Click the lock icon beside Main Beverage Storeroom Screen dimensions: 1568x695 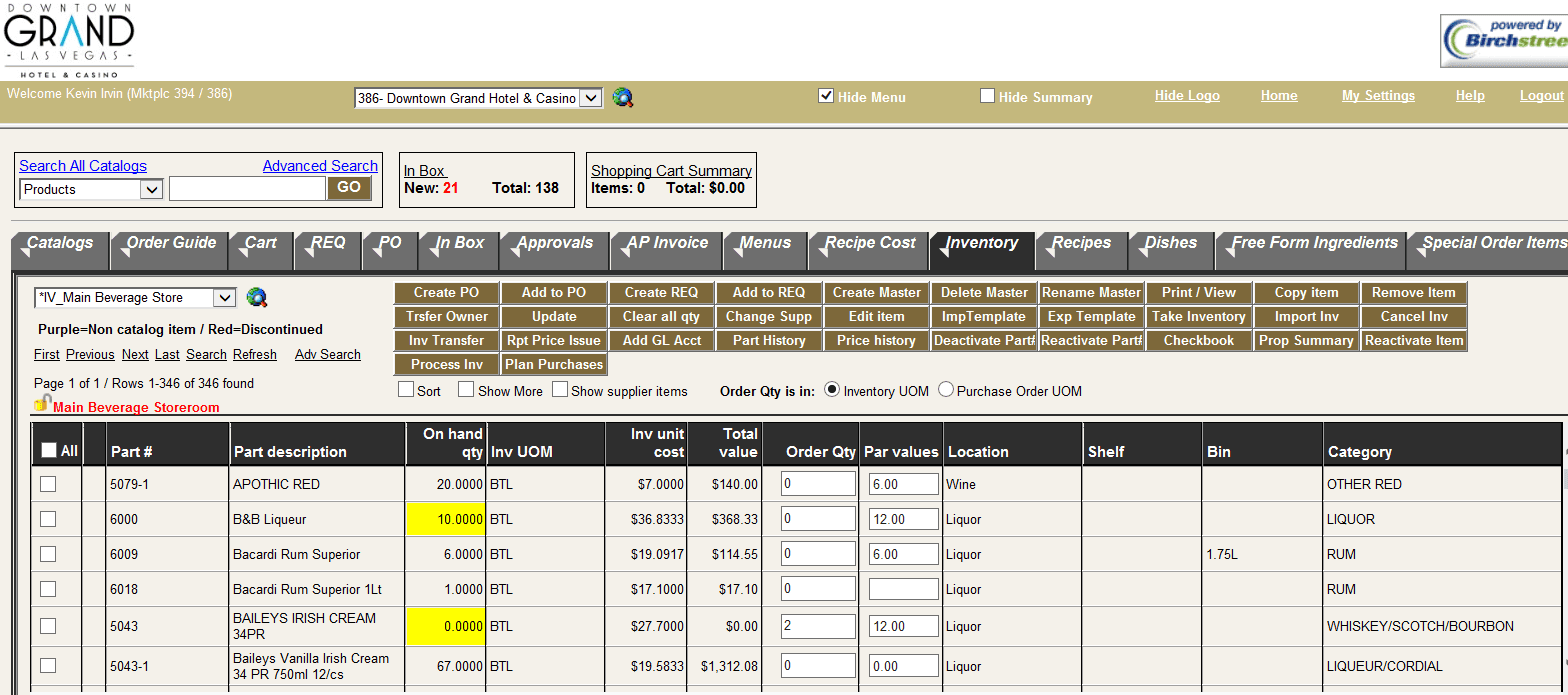(42, 404)
